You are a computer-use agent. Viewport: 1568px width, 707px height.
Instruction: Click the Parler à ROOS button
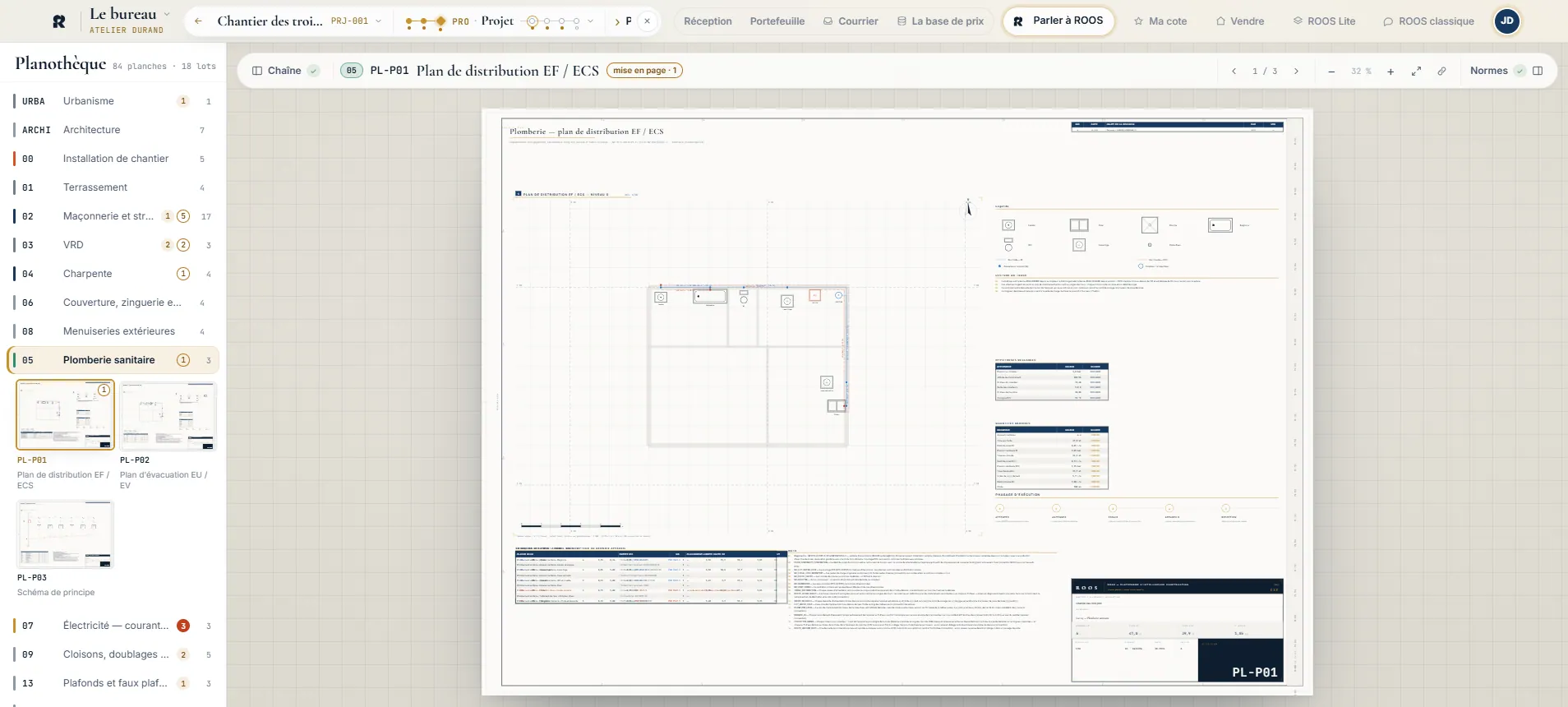pyautogui.click(x=1058, y=21)
